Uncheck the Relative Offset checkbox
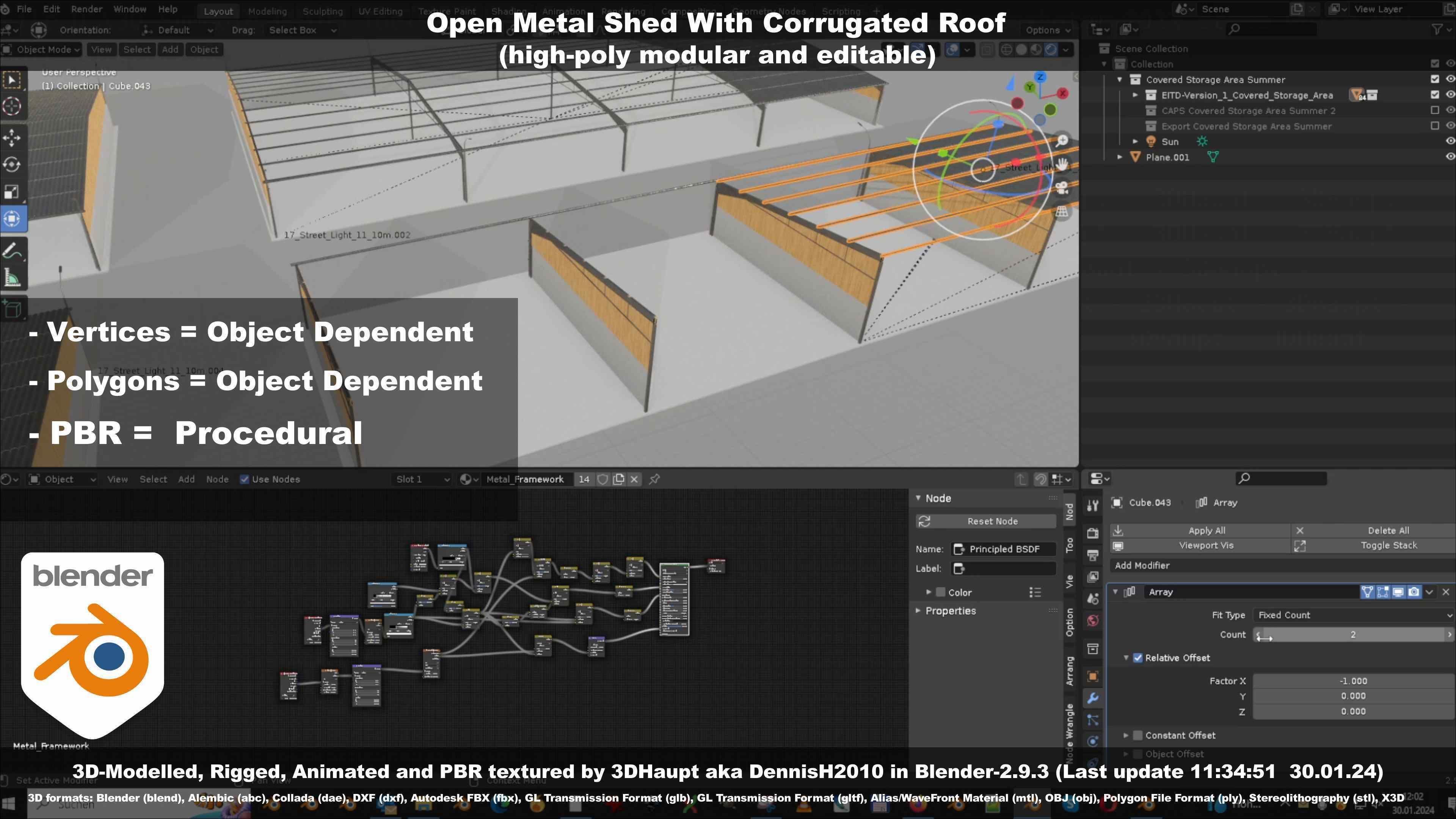The width and height of the screenshot is (1456, 819). click(1138, 658)
